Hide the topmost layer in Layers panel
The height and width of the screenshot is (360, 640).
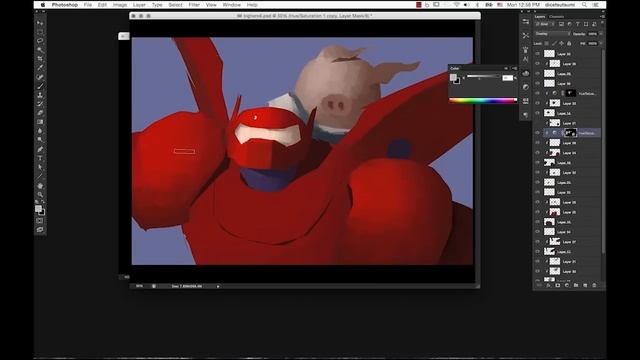538,54
